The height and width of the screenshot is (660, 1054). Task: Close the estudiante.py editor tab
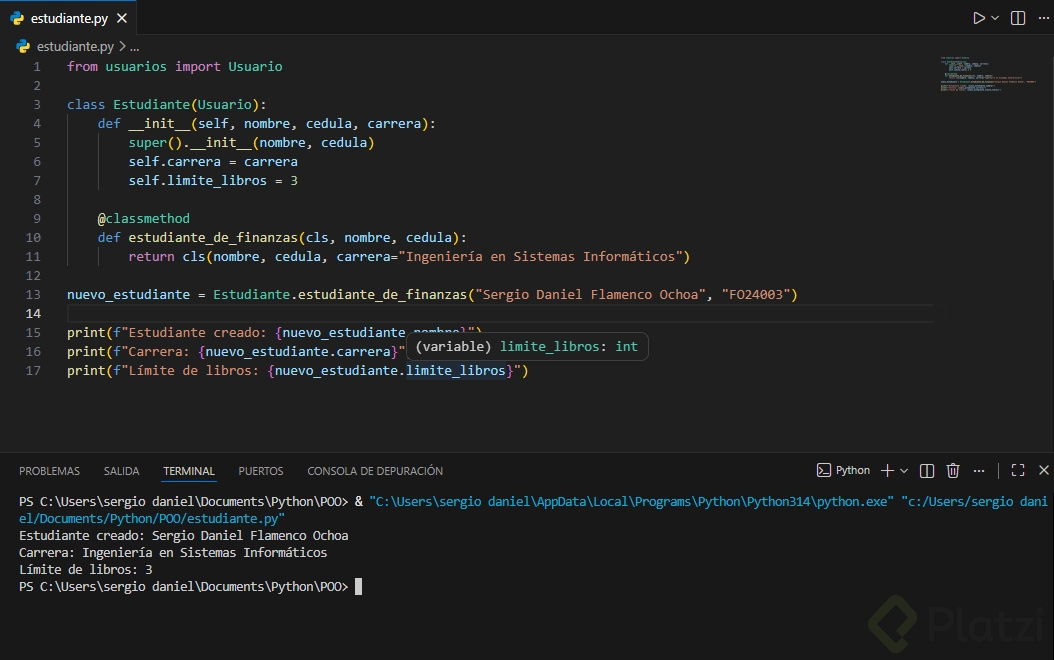pyautogui.click(x=121, y=18)
